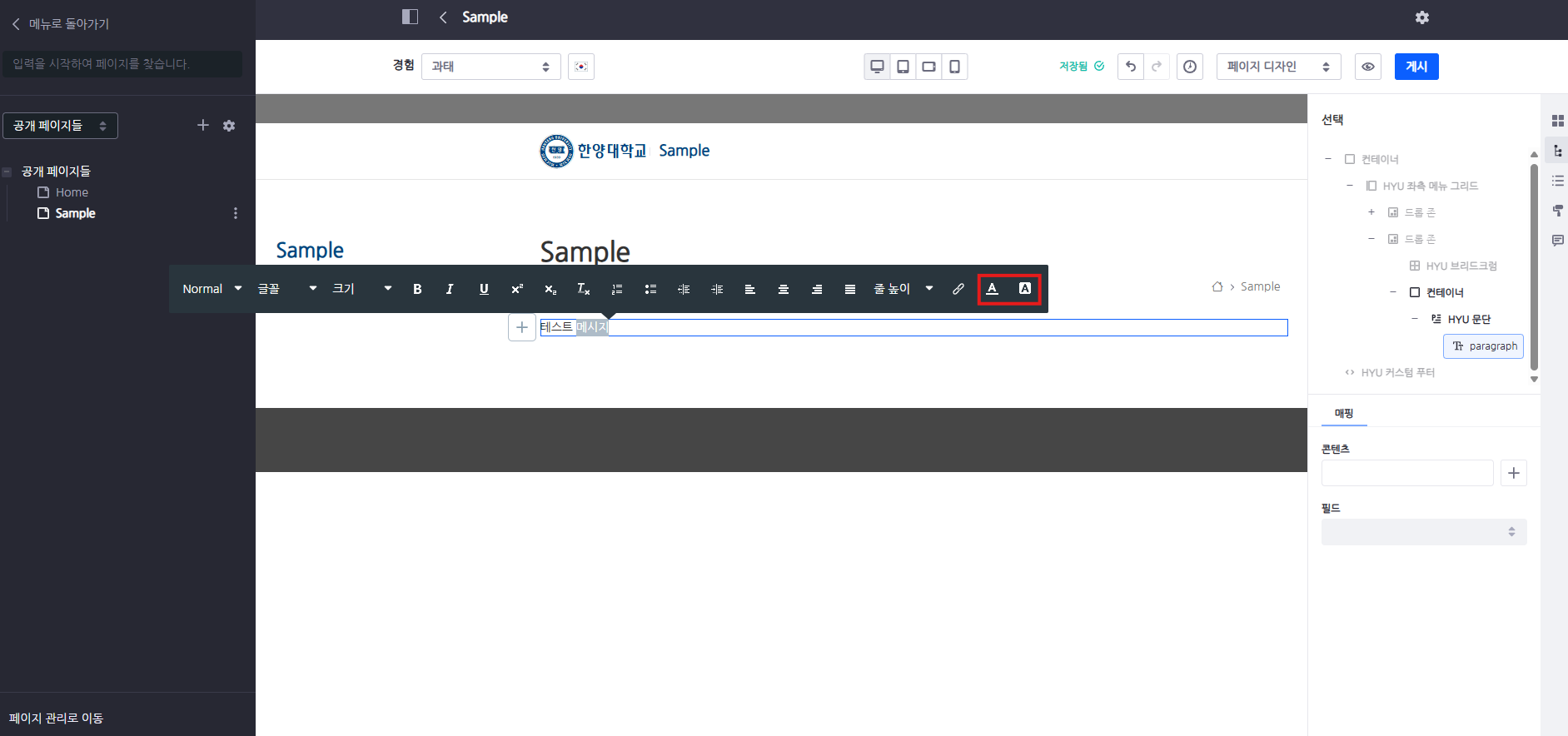
Task: Open the Normal paragraph style dropdown
Action: coord(212,289)
